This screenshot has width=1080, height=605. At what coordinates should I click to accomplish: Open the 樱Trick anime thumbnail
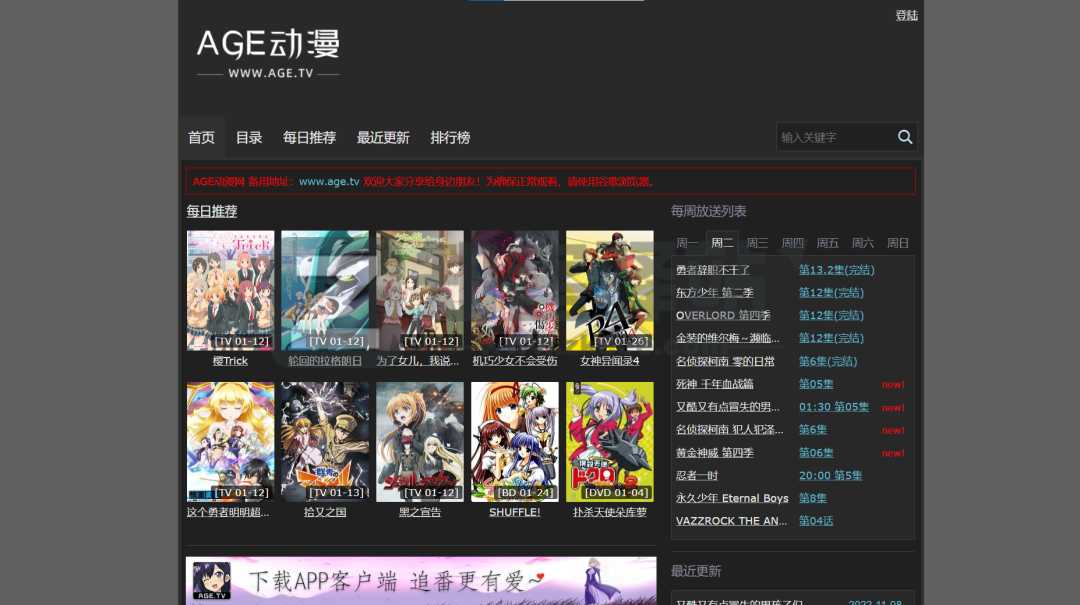230,290
